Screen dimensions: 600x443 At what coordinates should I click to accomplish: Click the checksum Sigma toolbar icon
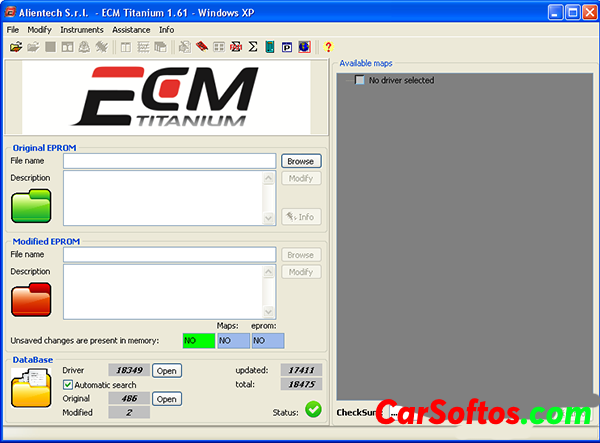point(253,47)
